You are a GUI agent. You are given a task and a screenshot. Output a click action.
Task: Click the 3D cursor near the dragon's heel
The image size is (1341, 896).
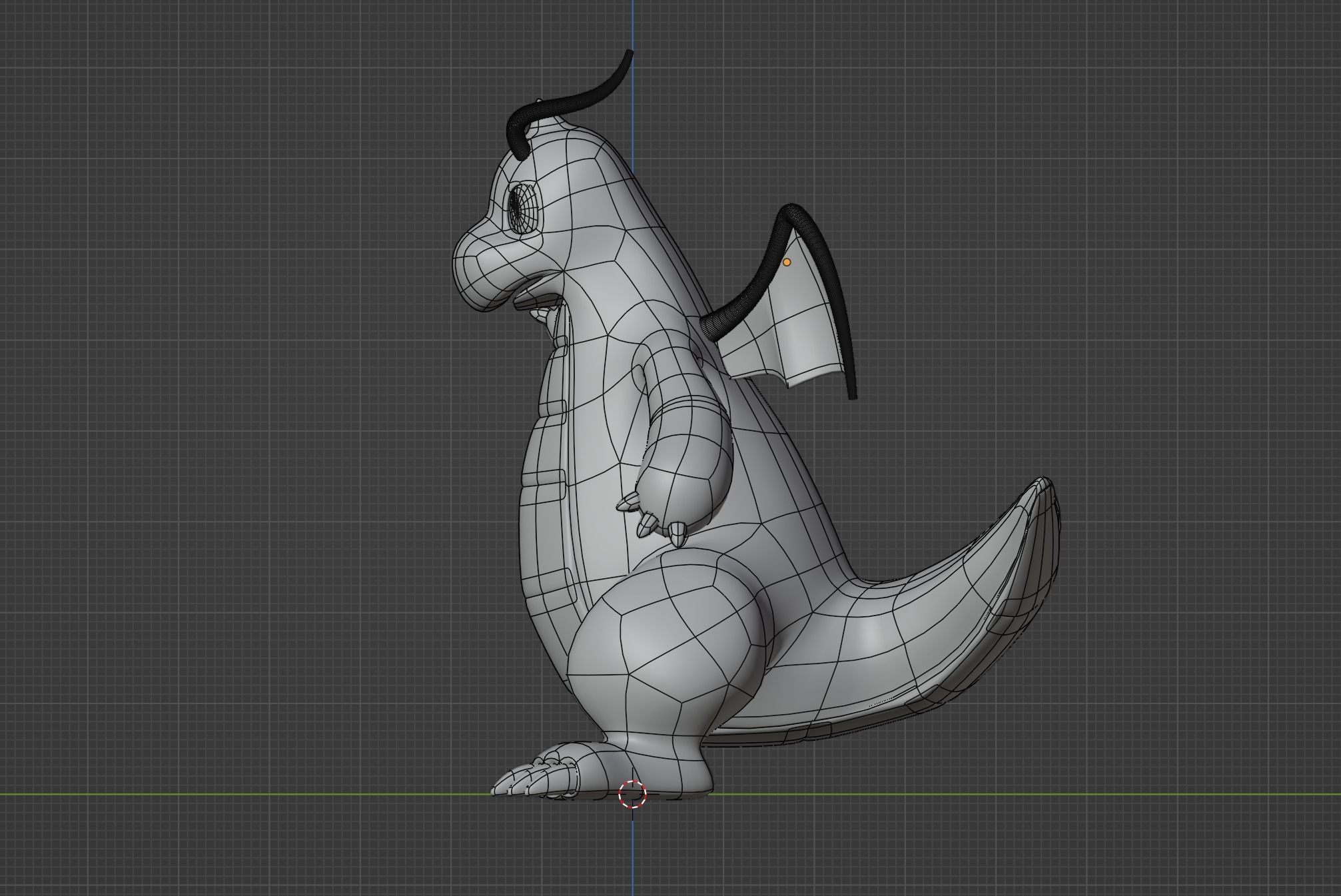click(x=632, y=794)
